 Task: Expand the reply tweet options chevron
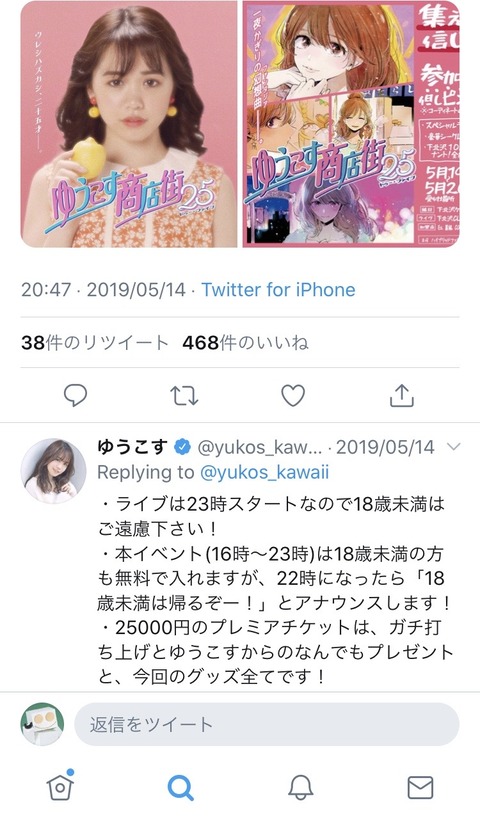click(x=454, y=447)
